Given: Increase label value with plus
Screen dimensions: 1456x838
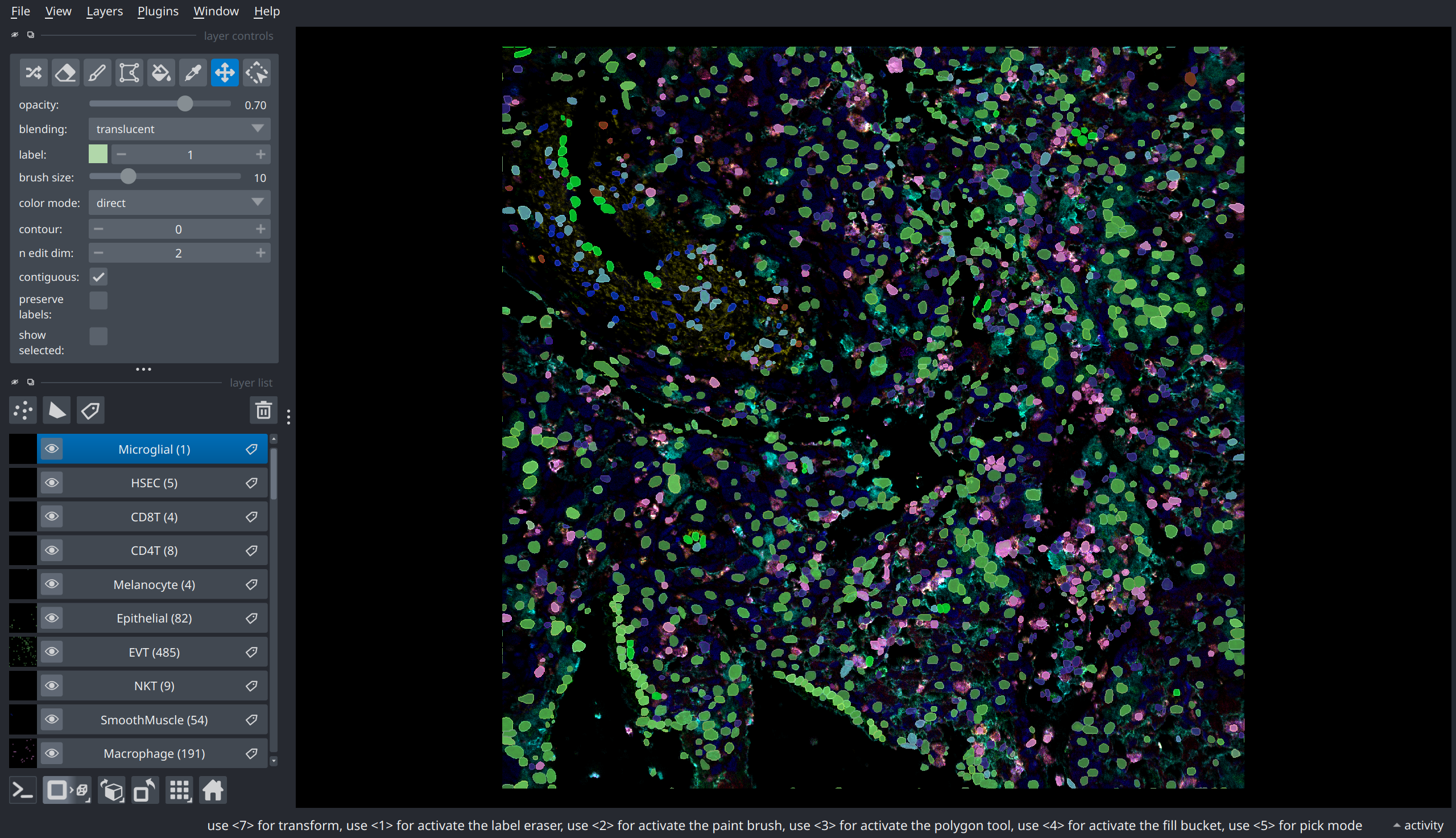Looking at the screenshot, I should tap(261, 154).
